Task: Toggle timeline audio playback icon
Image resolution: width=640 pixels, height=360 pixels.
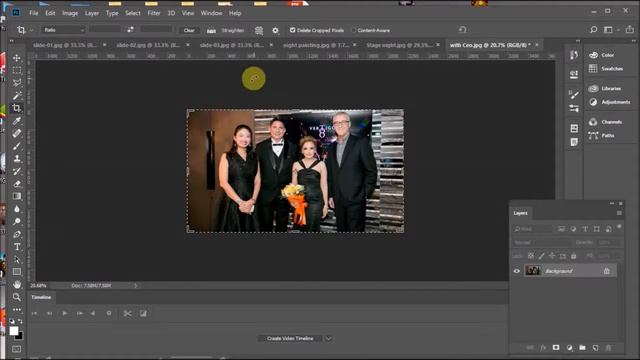Action: (x=93, y=313)
